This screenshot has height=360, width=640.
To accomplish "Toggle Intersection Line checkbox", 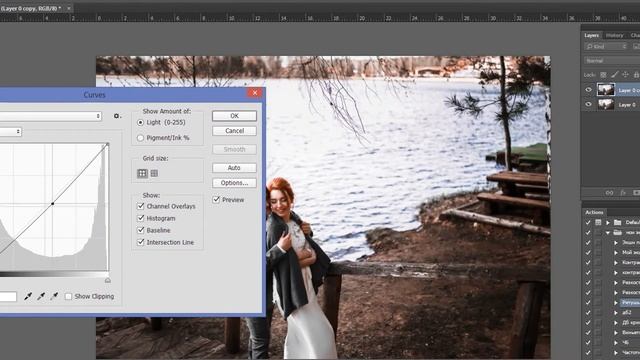I will point(141,242).
